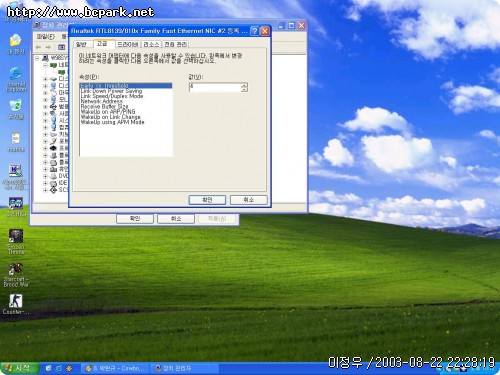
Task: Activate the 장치 관리자 taskbar button
Action: 185,368
